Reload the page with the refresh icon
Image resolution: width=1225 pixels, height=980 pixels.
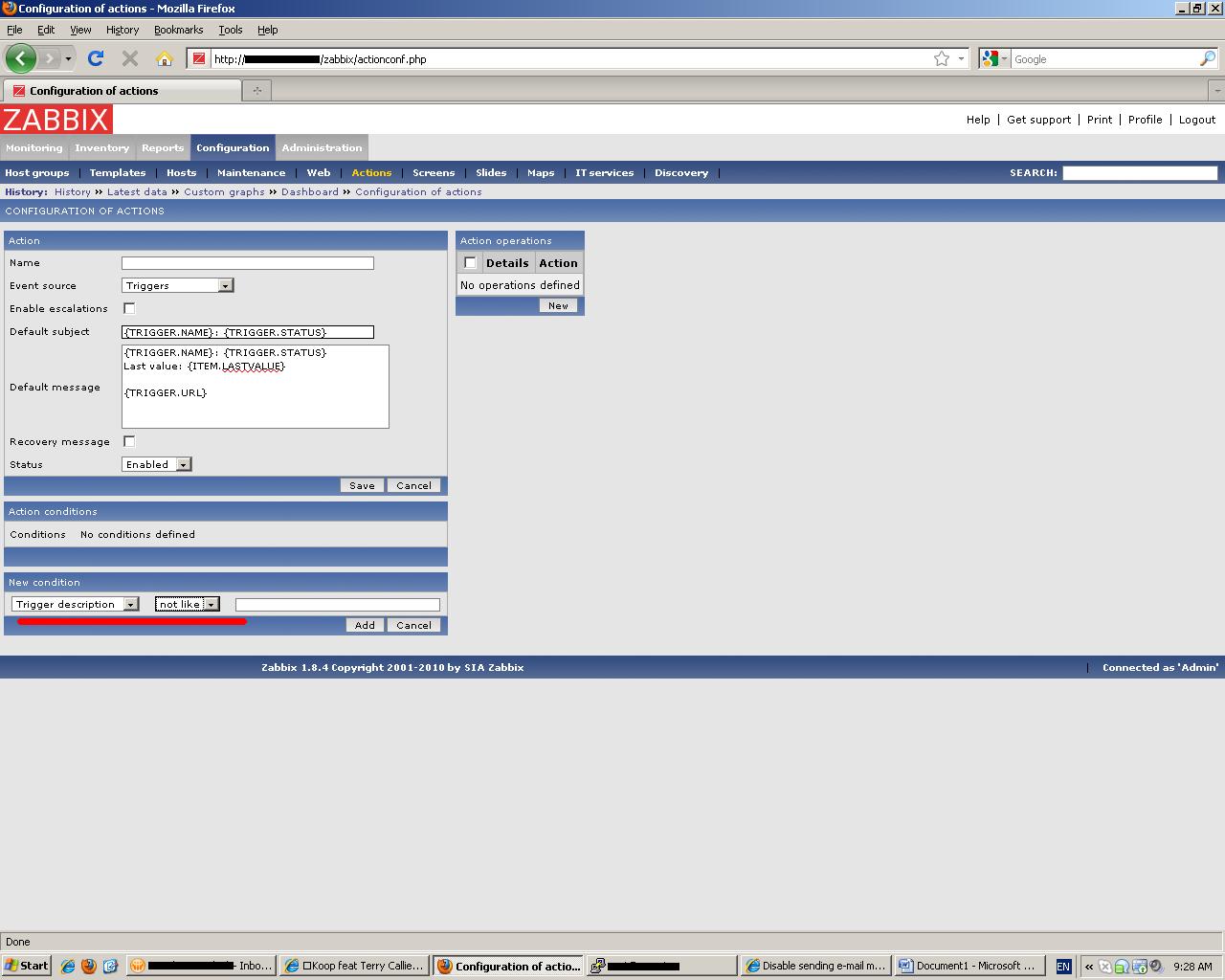point(96,58)
